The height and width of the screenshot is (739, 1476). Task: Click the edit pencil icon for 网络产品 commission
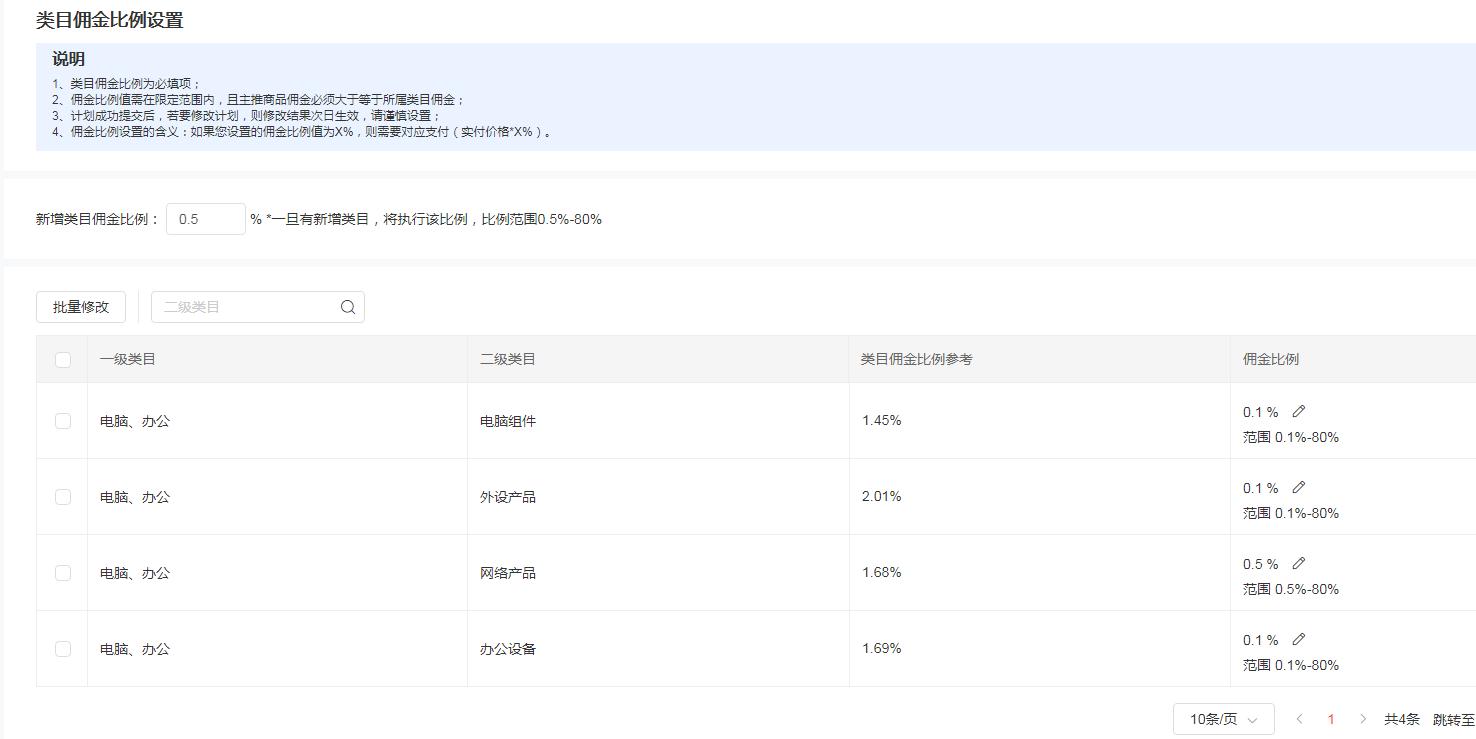point(1298,562)
